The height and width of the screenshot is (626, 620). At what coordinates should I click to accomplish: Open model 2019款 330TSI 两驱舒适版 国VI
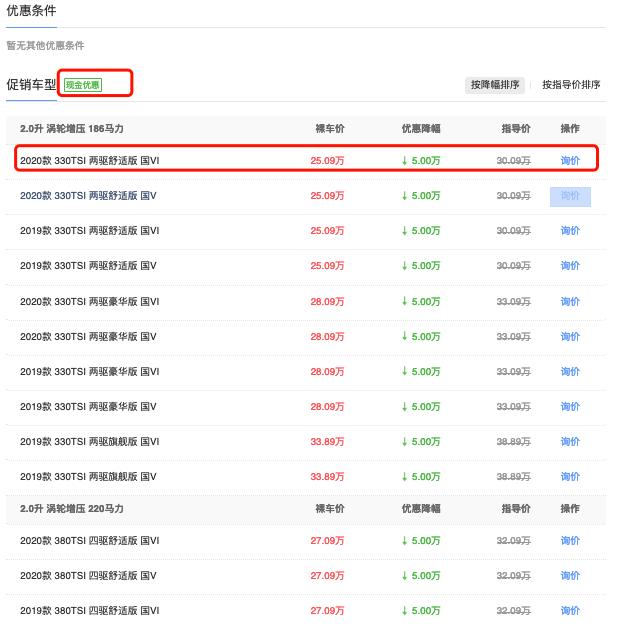(x=89, y=230)
